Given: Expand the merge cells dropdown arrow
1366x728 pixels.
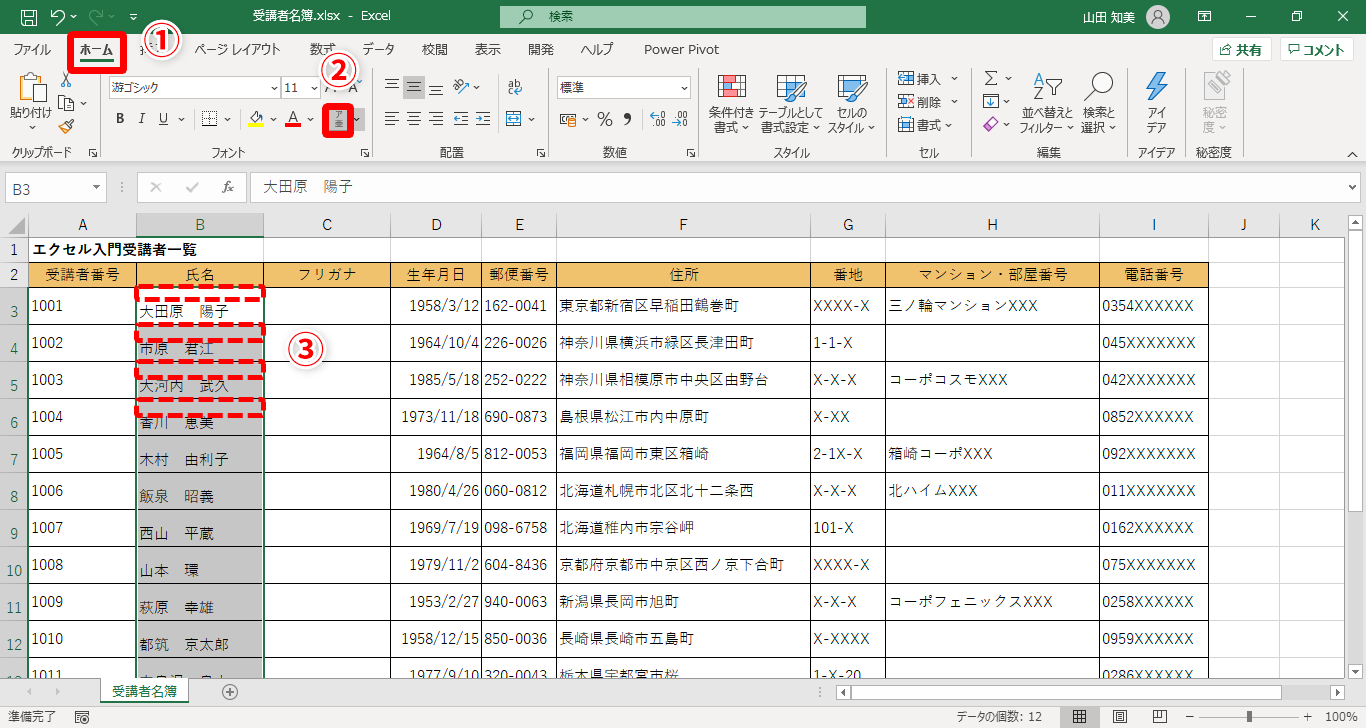Looking at the screenshot, I should point(531,119).
